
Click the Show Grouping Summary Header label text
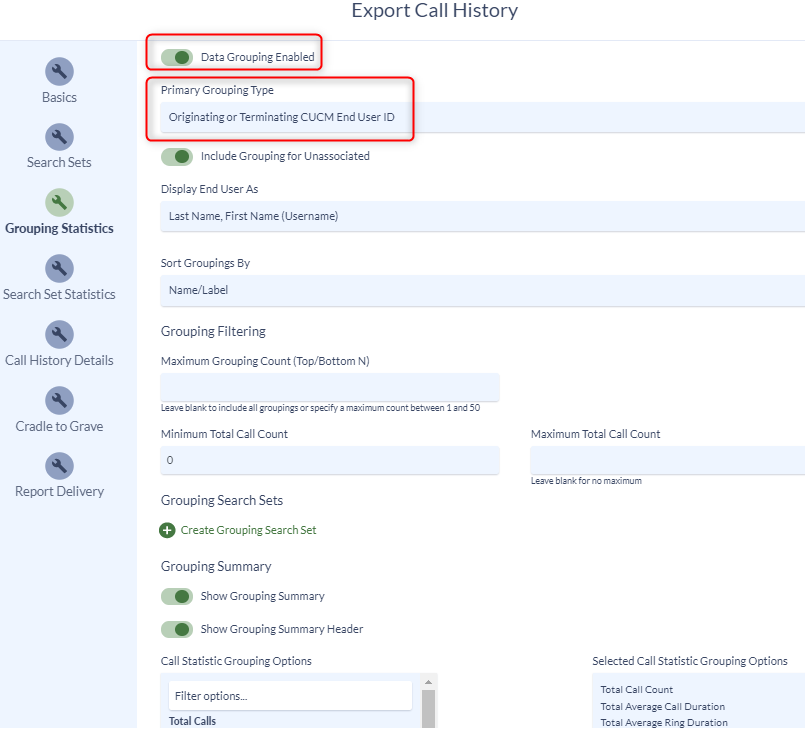(x=282, y=629)
